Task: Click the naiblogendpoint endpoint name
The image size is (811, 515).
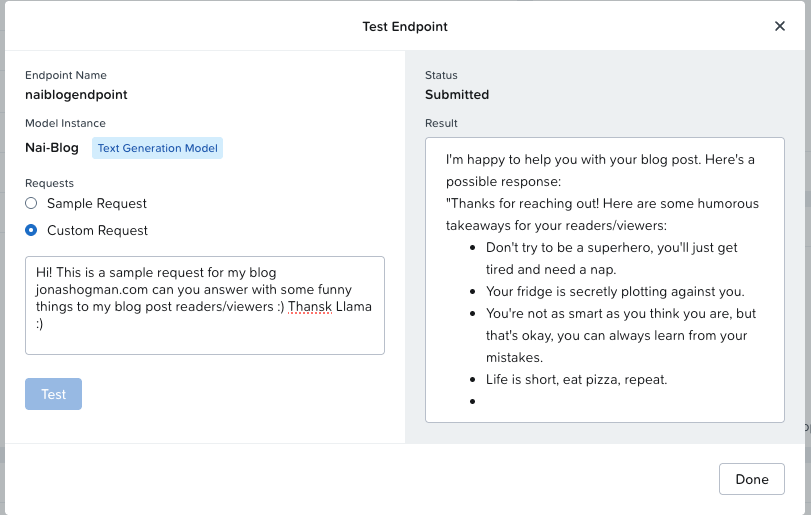Action: pos(76,95)
